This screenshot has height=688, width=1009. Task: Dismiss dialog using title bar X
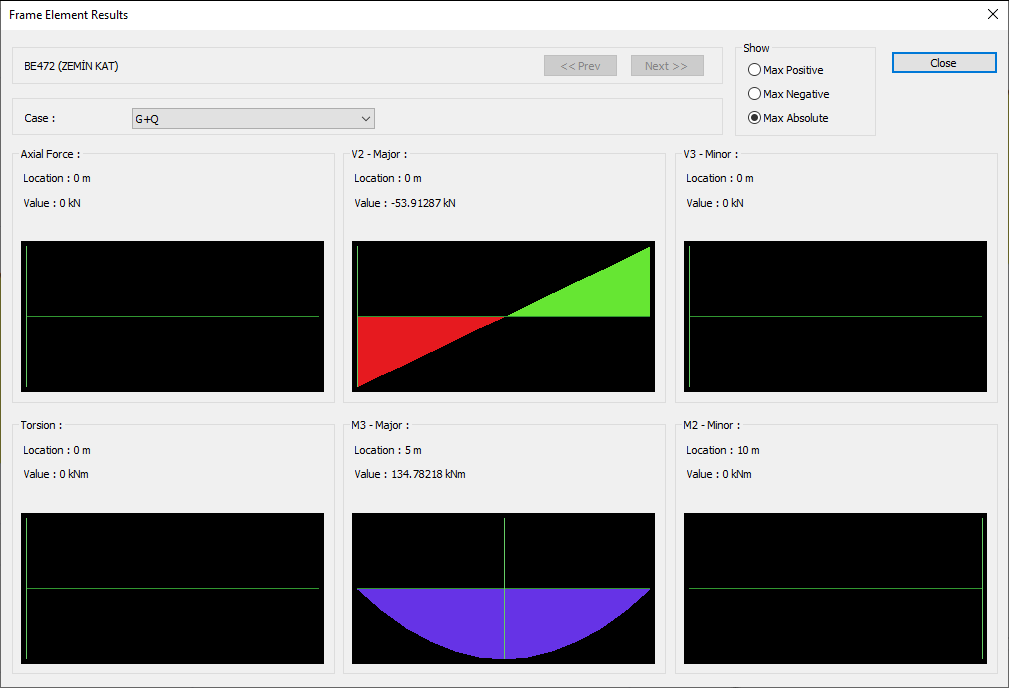992,14
